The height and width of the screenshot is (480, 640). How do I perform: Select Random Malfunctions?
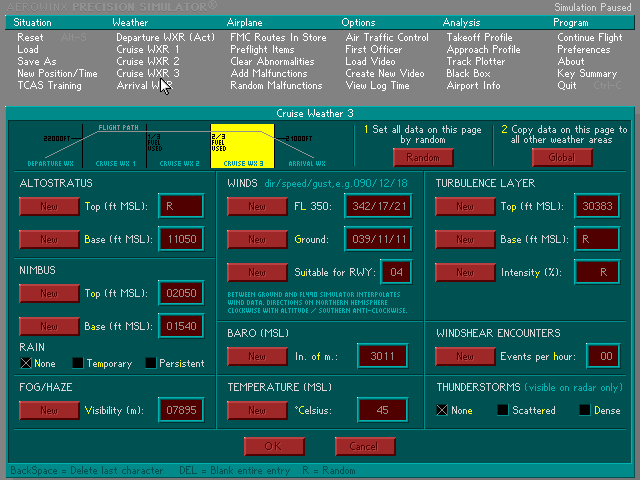(x=276, y=85)
